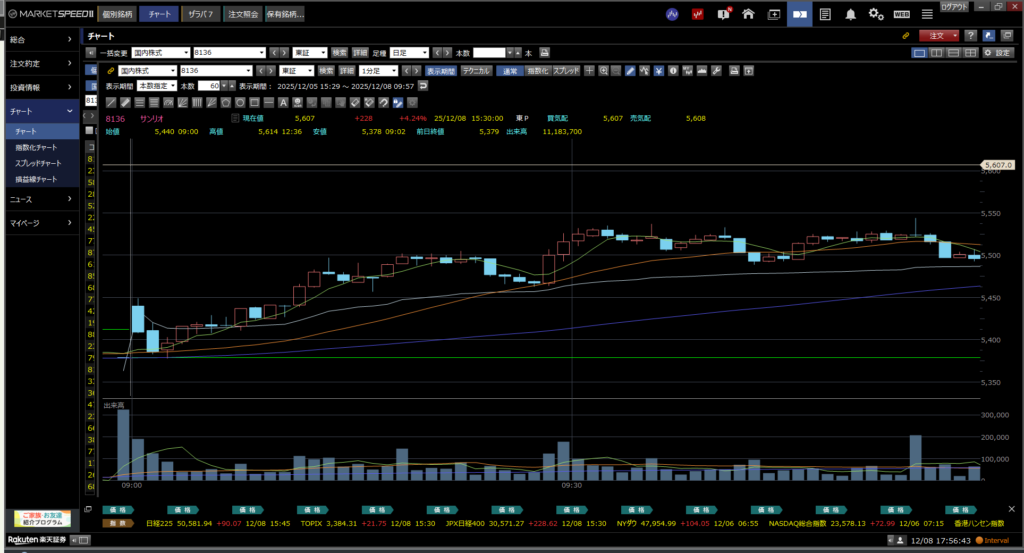
Task: Click the ログアウト logout button
Action: pyautogui.click(x=954, y=7)
